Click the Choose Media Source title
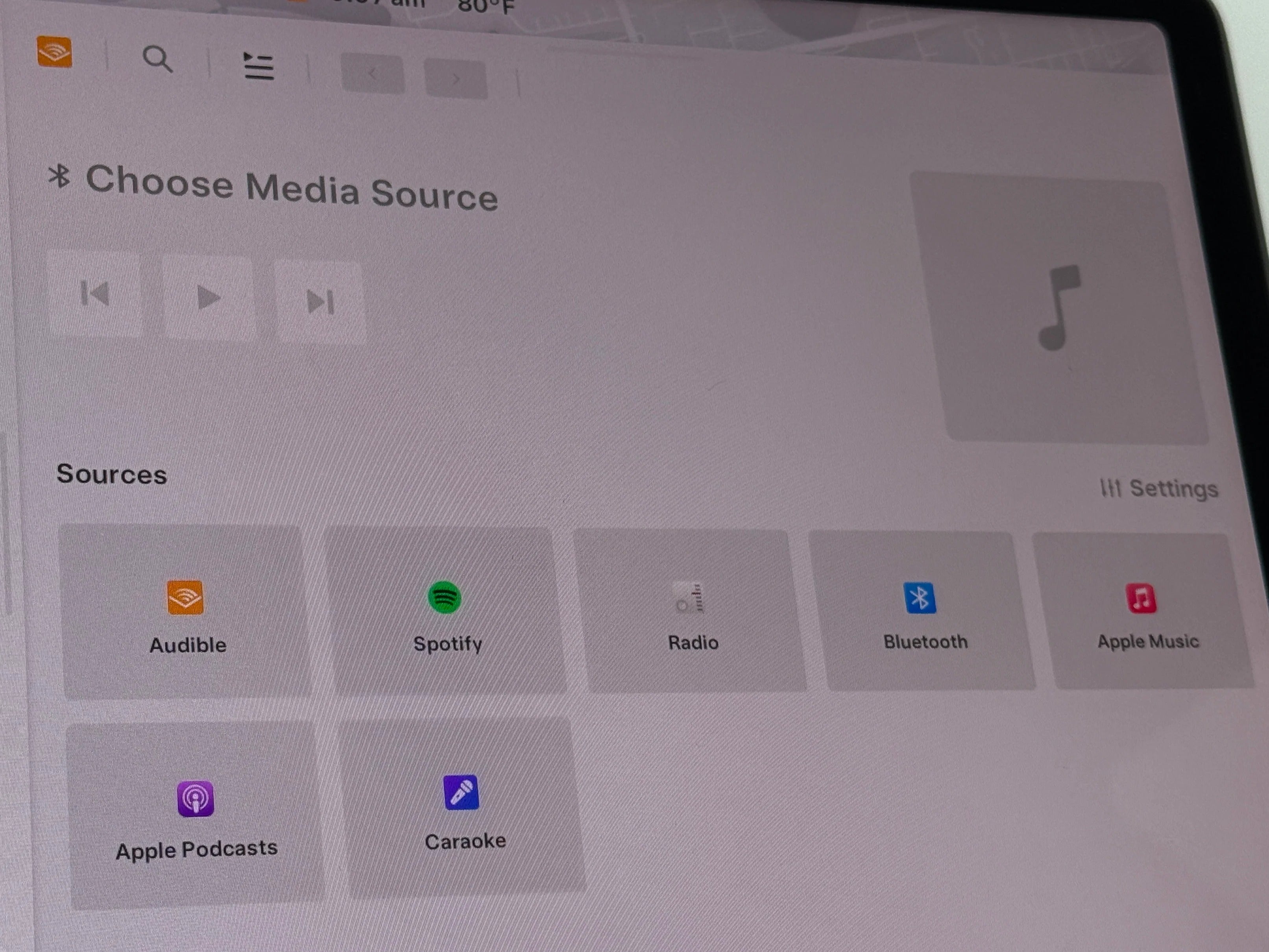Image resolution: width=1269 pixels, height=952 pixels. coord(292,187)
